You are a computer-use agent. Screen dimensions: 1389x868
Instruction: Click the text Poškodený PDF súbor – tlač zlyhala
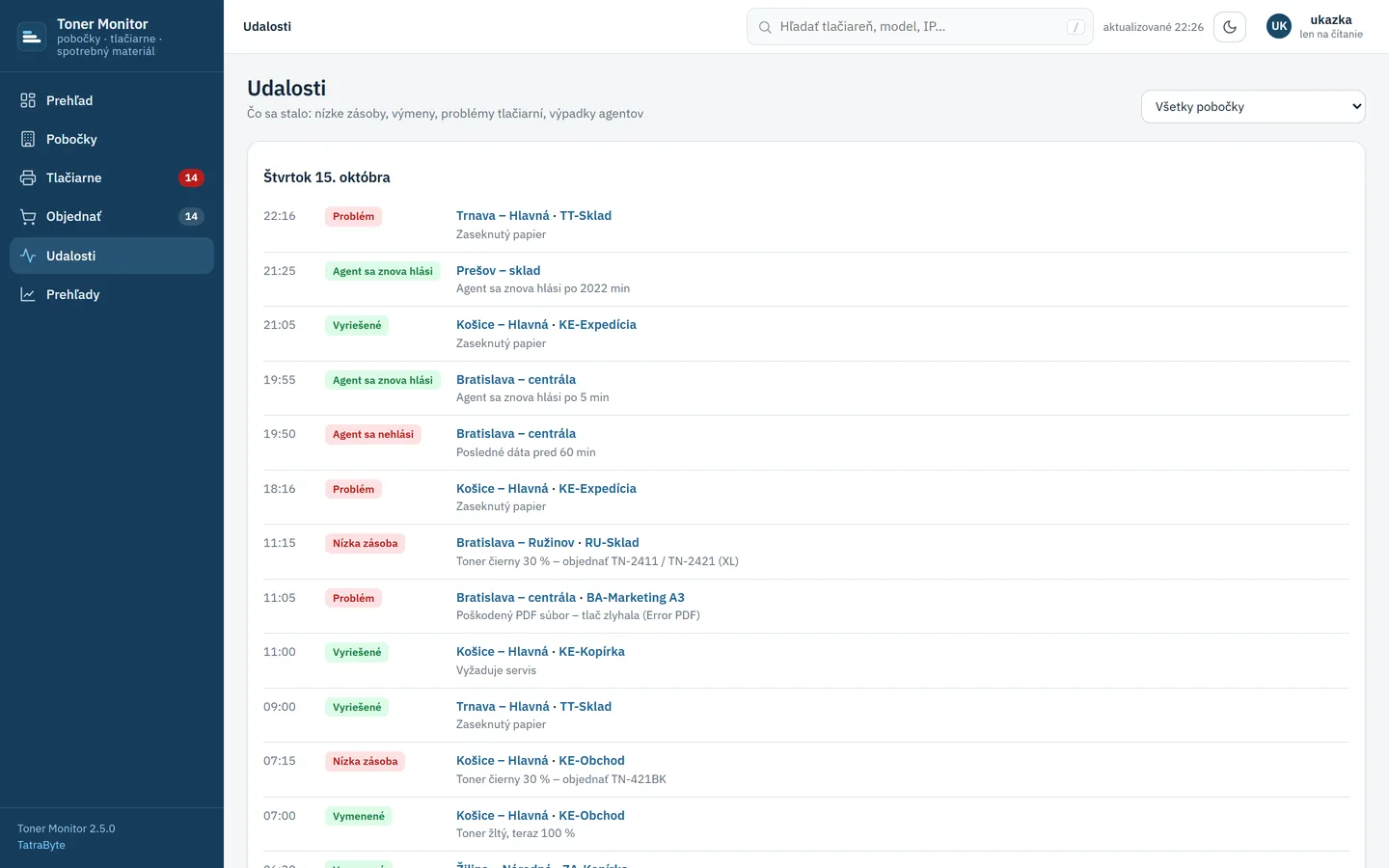578,615
